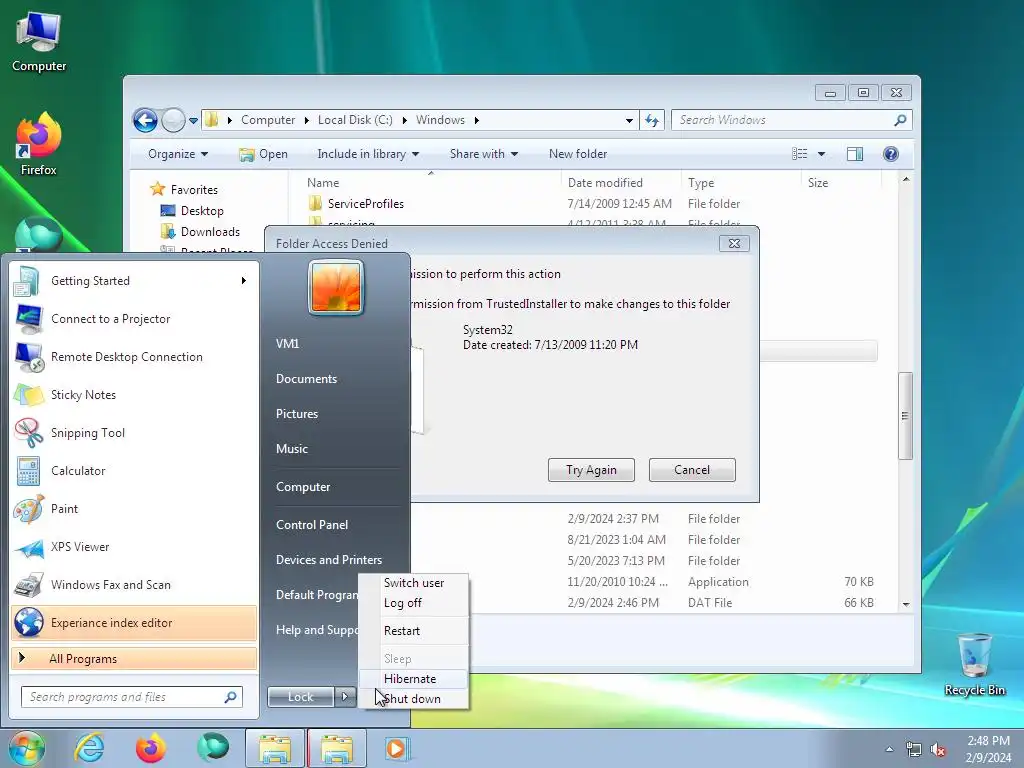
Task: Select Log off from power menu
Action: [414, 603]
